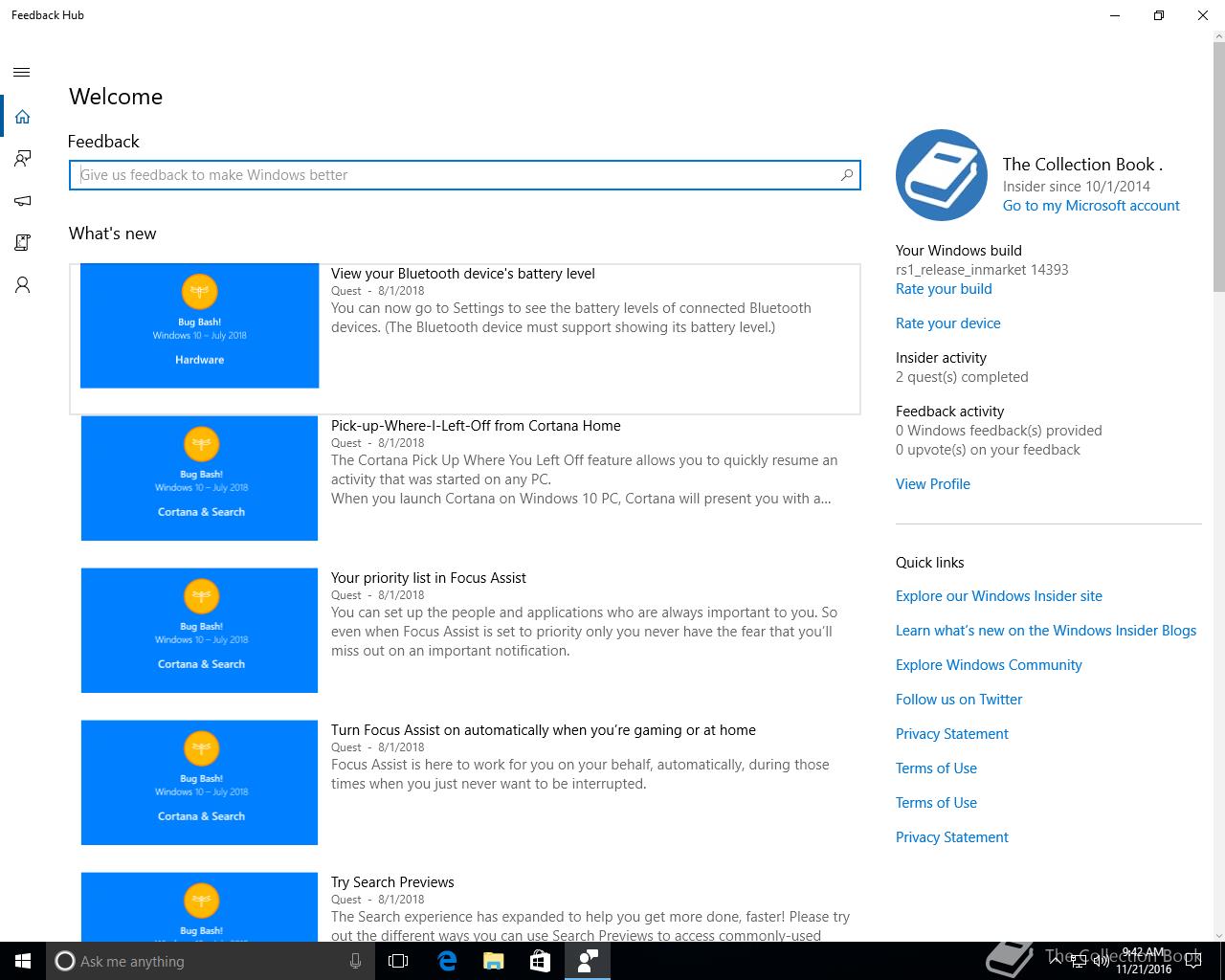Screen dimensions: 1225x980
Task: Open the Windows Insider Blogs link
Action: point(1046,631)
